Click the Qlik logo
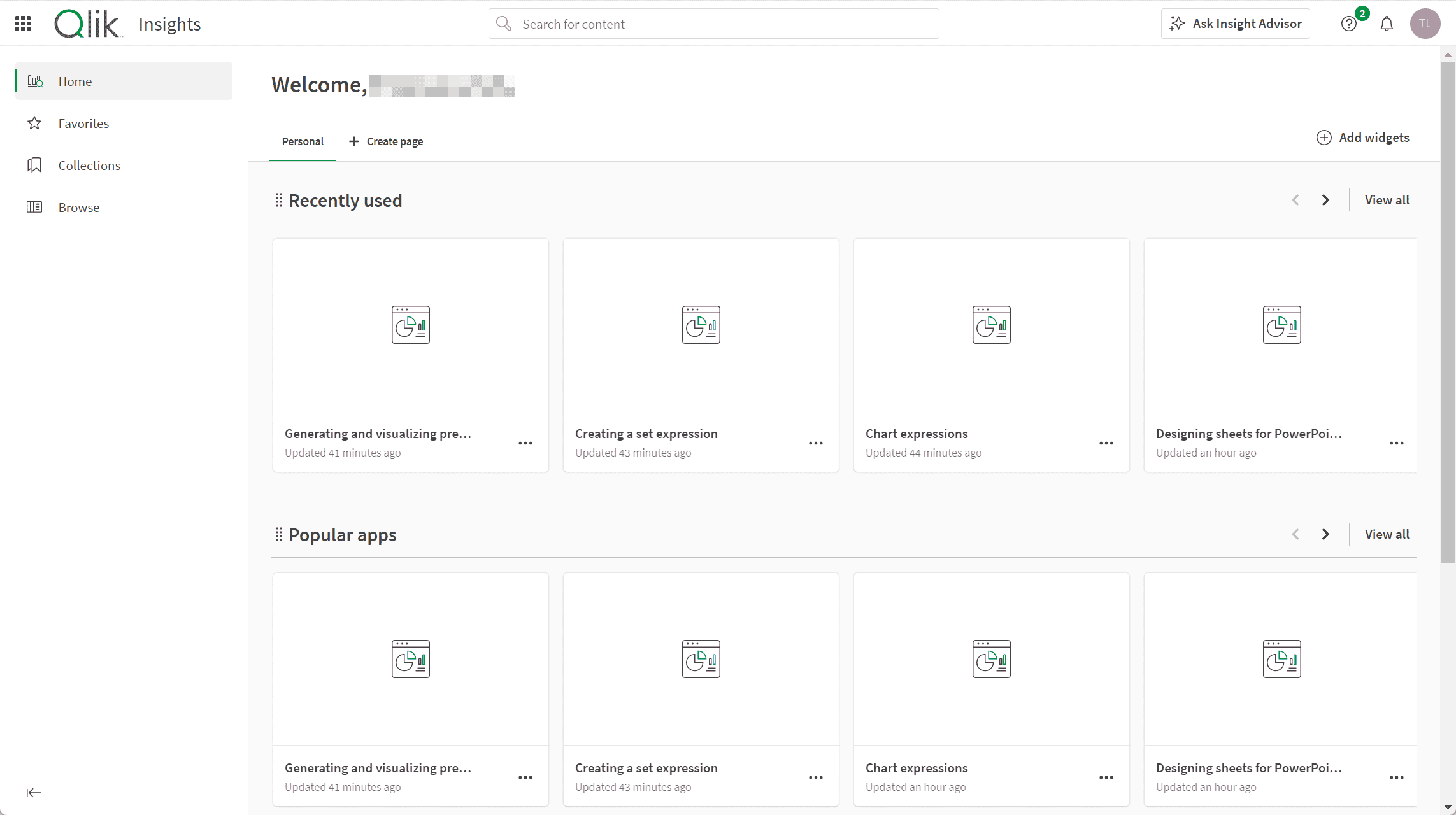1456x815 pixels. click(87, 24)
